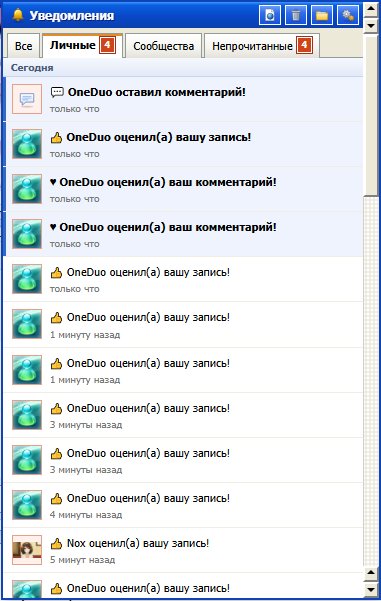Click 'только что' under оставил комментарий
This screenshot has width=381, height=601.
click(x=74, y=109)
